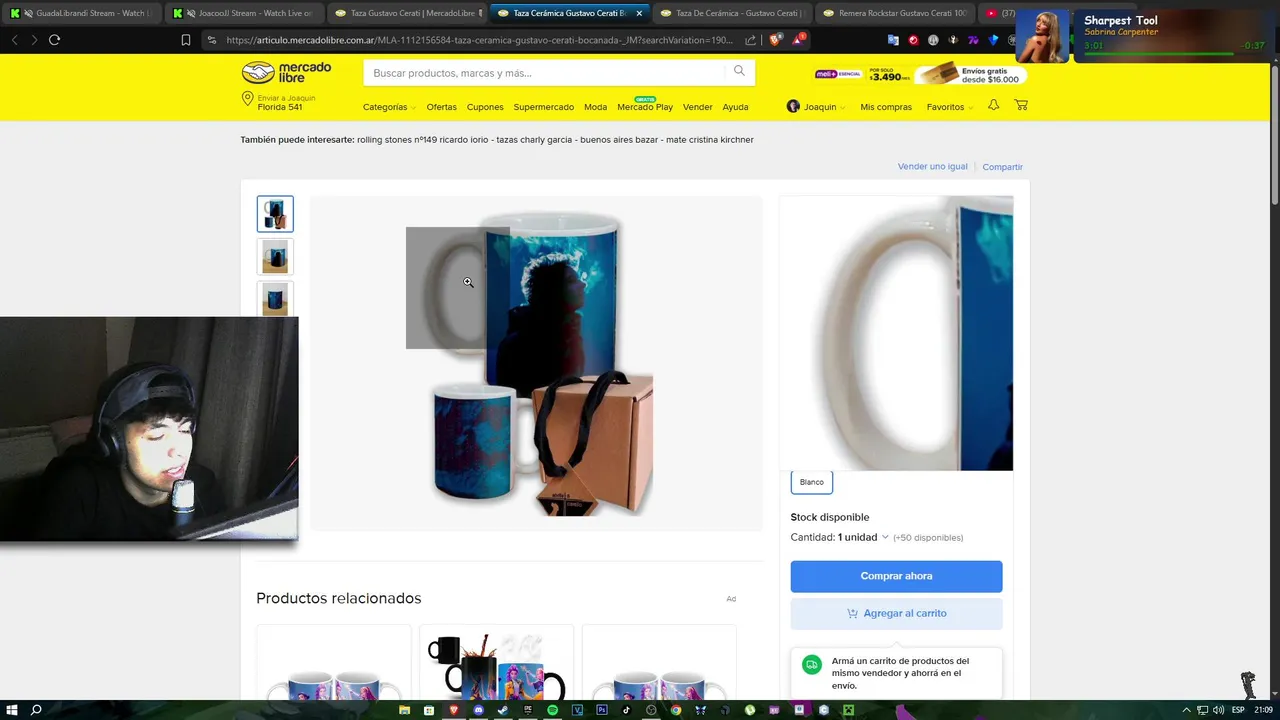The image size is (1280, 720).
Task: Open Ayuda menu item
Action: [x=735, y=107]
